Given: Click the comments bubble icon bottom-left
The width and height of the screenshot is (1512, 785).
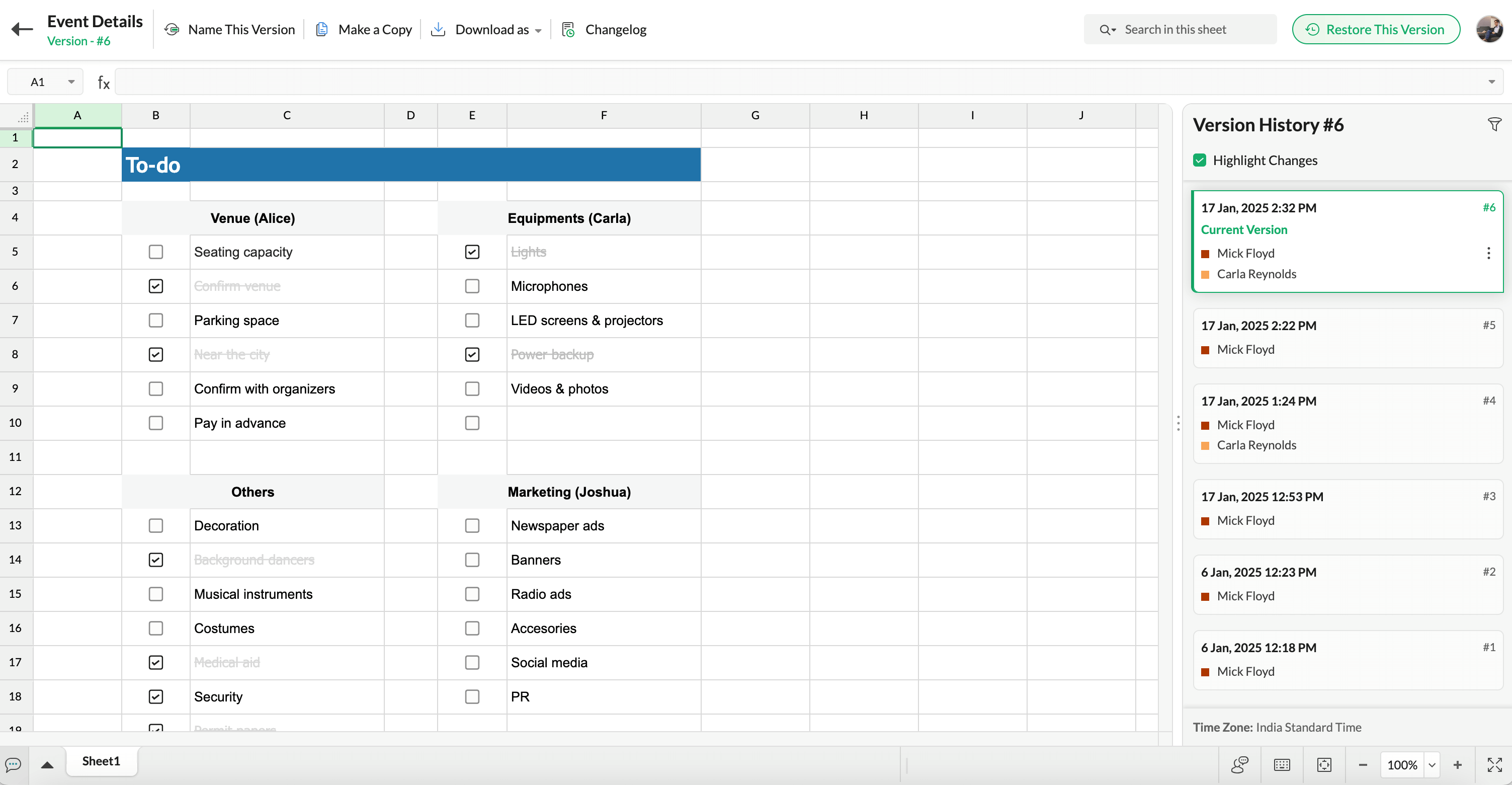Looking at the screenshot, I should coord(13,764).
